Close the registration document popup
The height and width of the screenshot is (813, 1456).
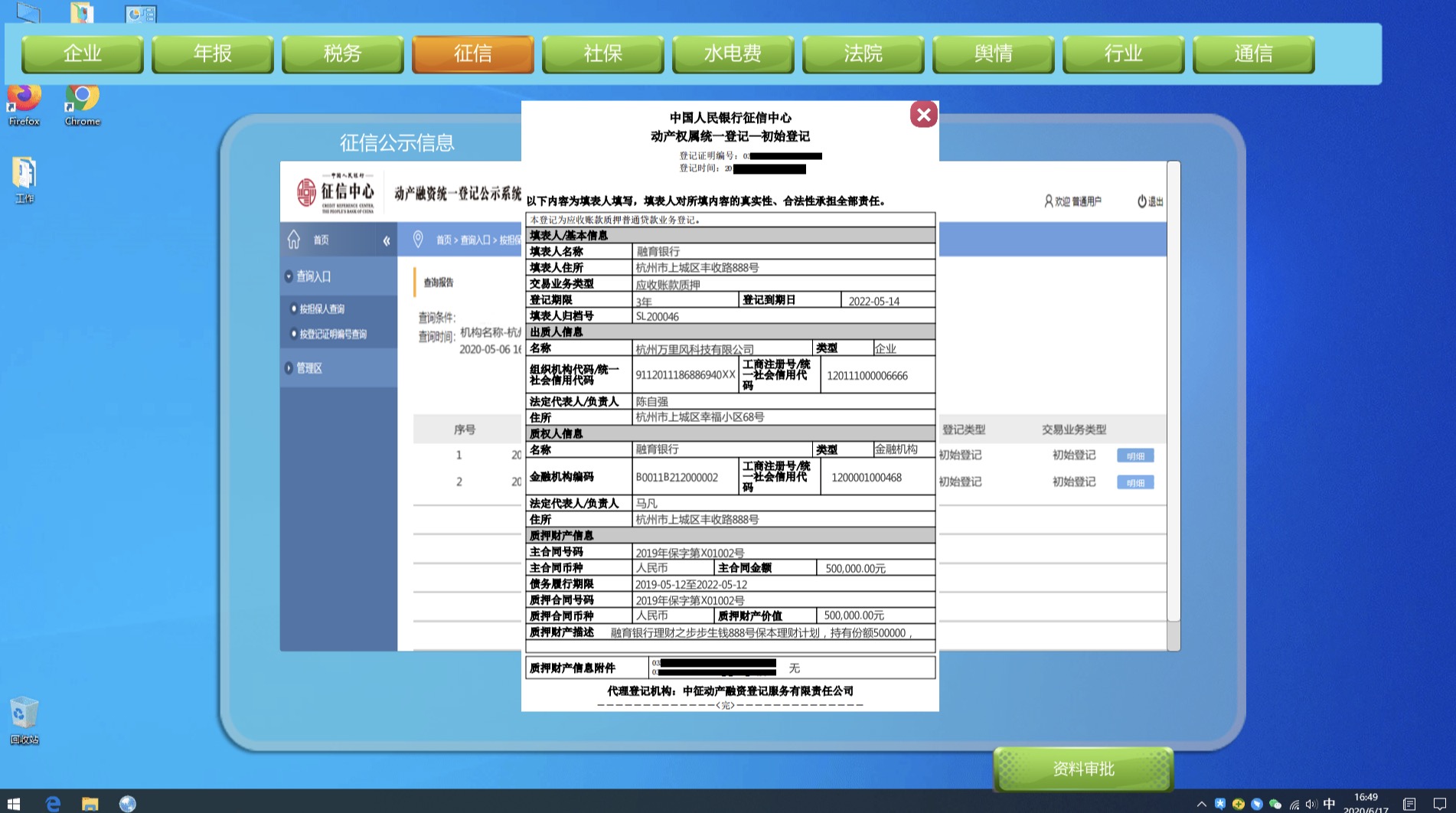923,115
